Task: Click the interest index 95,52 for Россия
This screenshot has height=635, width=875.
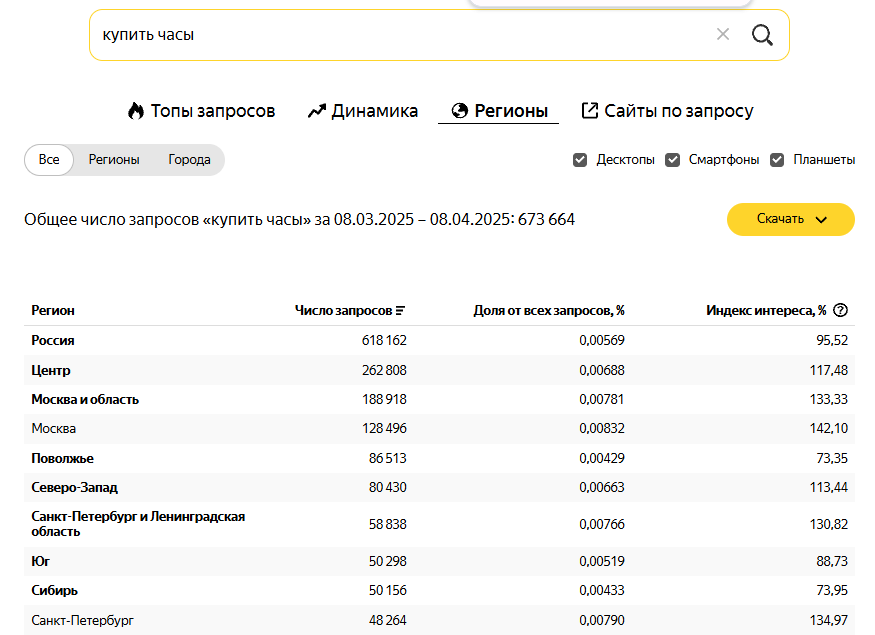Action: coord(832,340)
